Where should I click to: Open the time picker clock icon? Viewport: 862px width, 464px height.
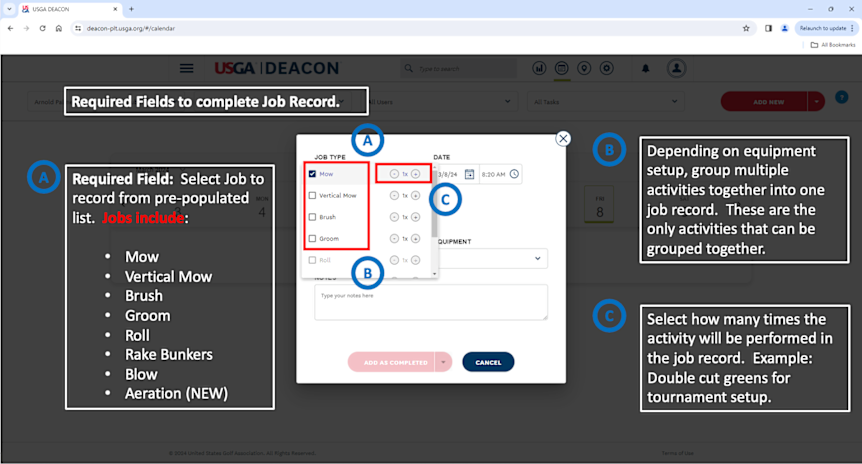514,174
